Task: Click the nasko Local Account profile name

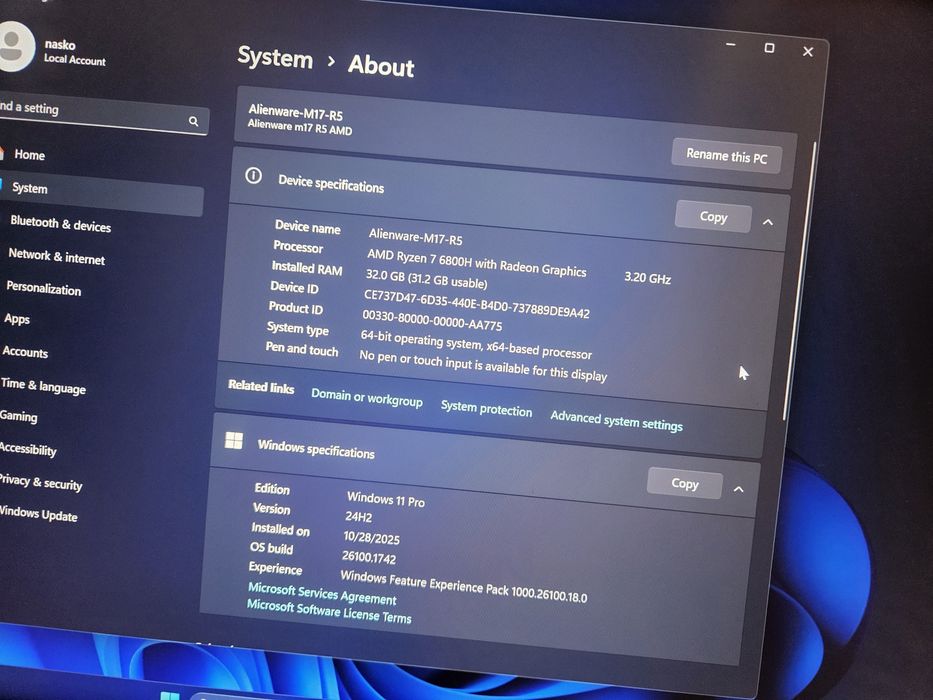Action: (74, 52)
